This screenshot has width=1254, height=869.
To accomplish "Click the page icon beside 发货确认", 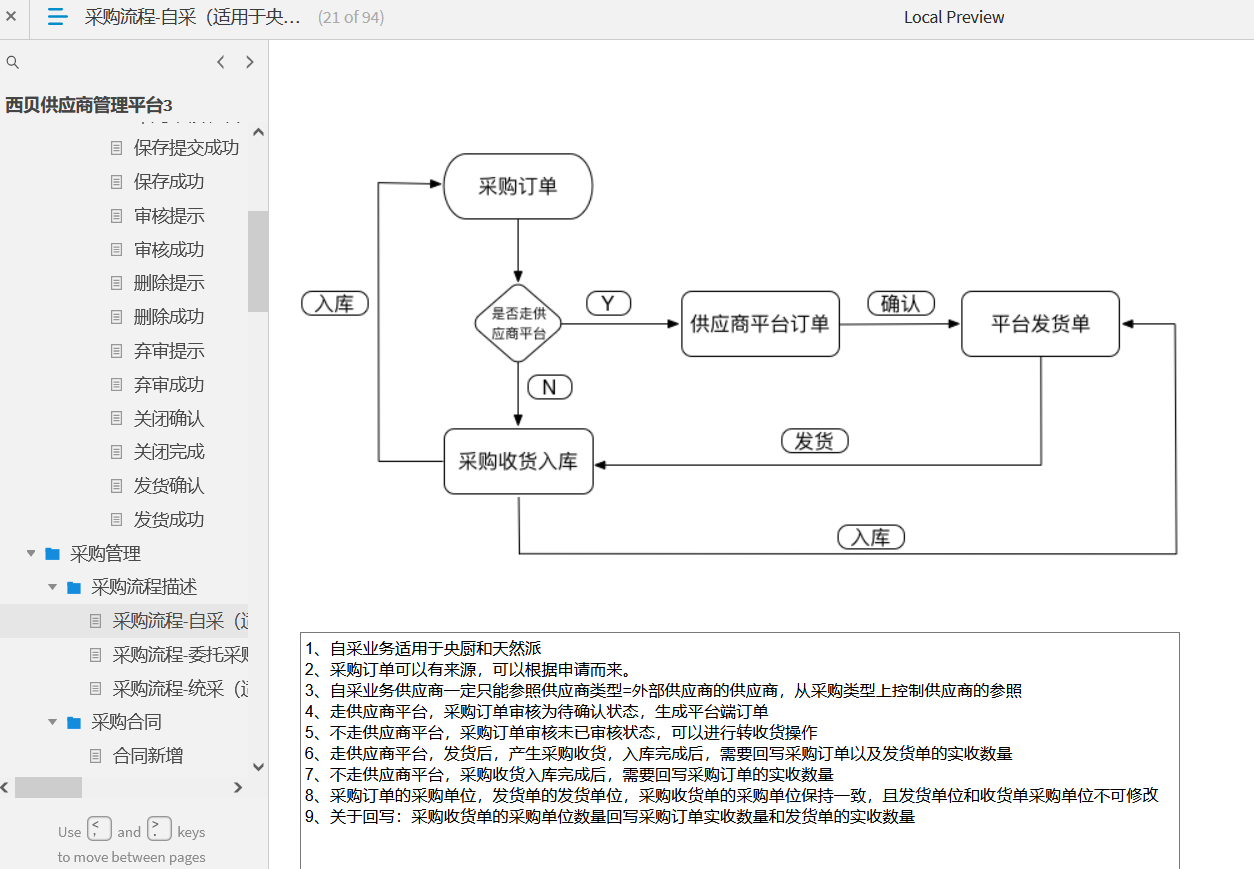I will tap(117, 486).
